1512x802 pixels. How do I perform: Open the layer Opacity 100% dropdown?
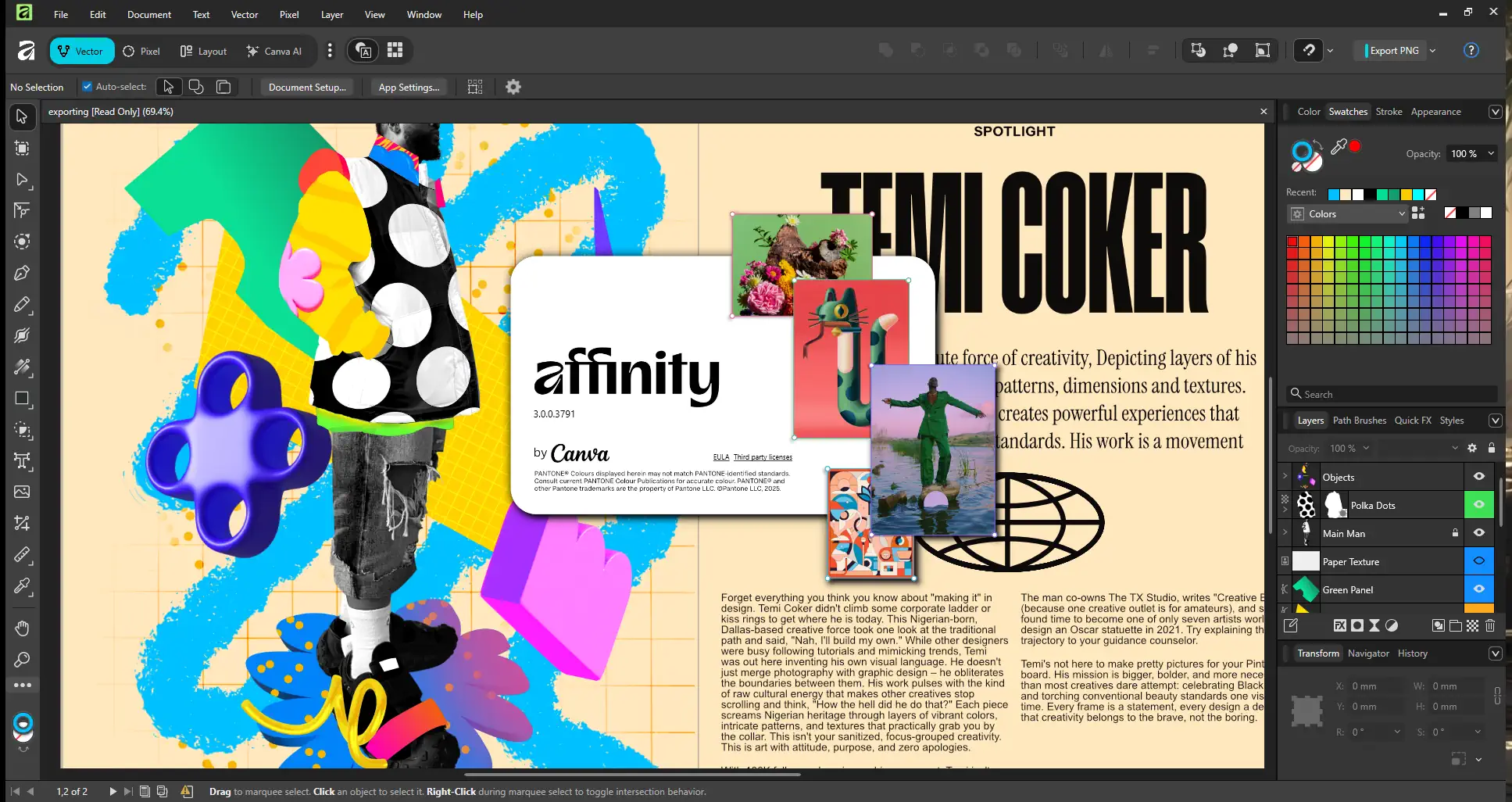[x=1366, y=448]
